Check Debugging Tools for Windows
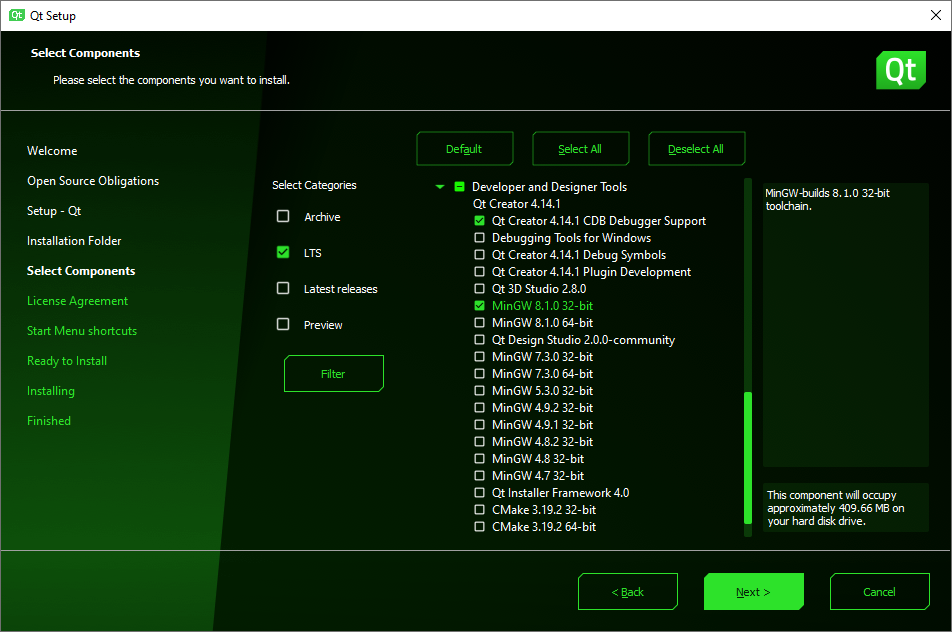This screenshot has width=952, height=632. click(x=480, y=237)
